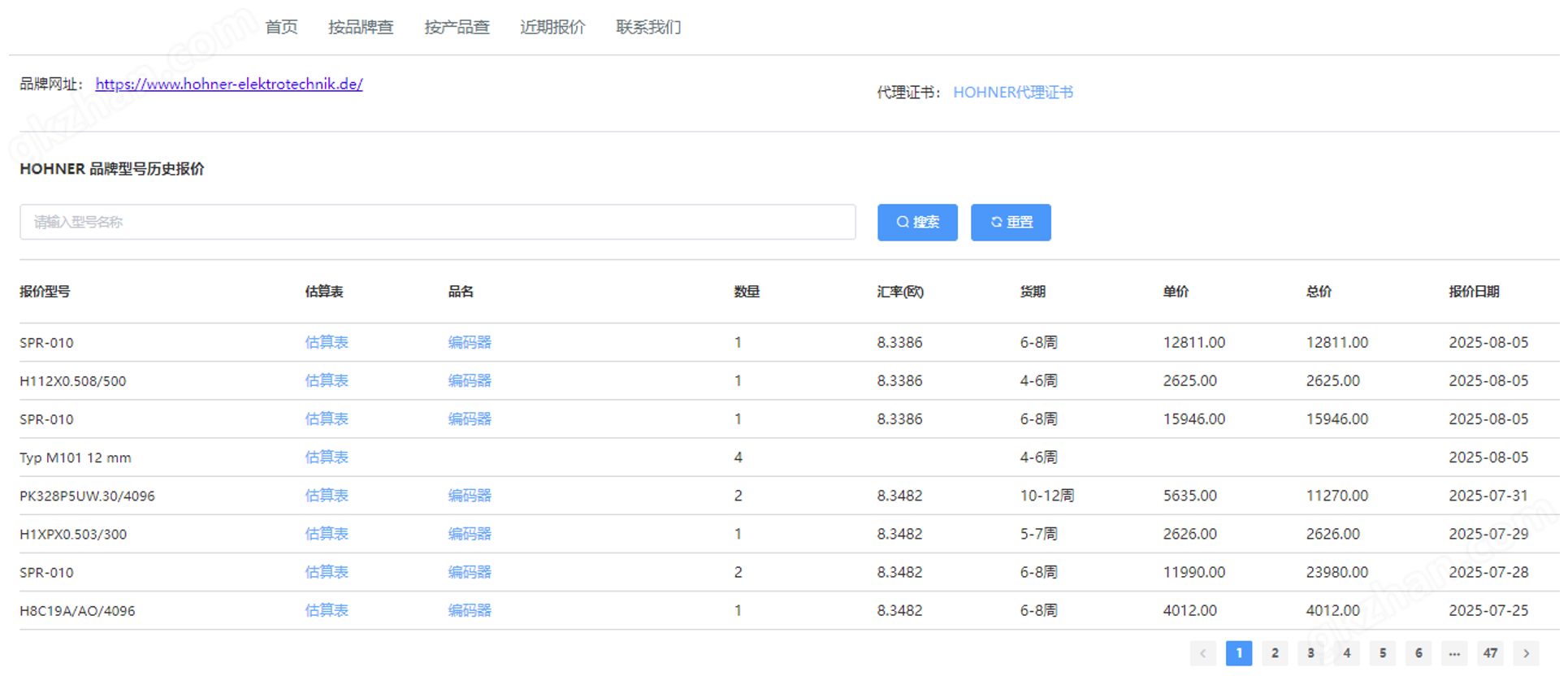Open the 按产品查 navigation item
This screenshot has height=676, width=1568.
click(457, 27)
